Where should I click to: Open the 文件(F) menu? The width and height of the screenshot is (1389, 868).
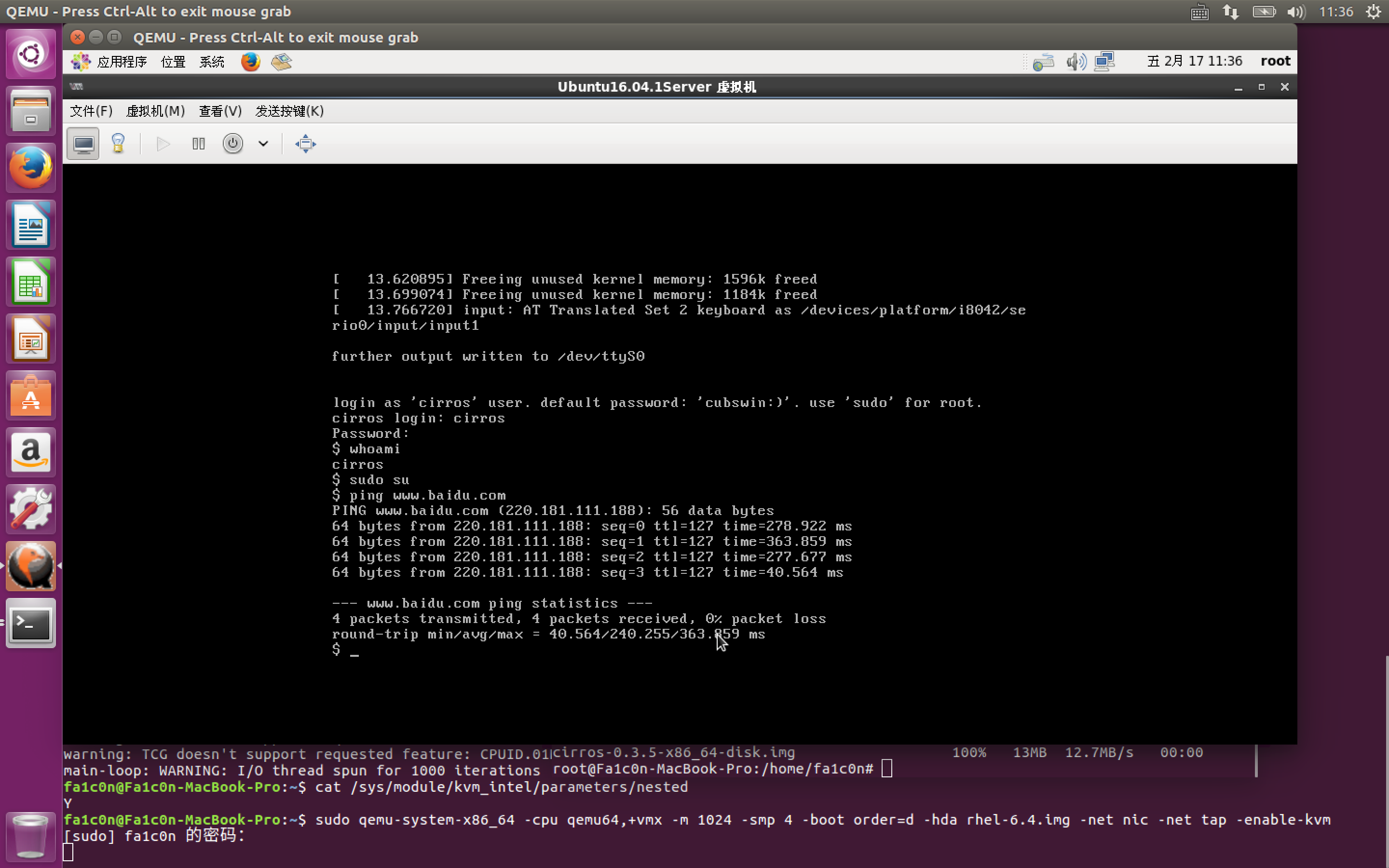tap(91, 111)
